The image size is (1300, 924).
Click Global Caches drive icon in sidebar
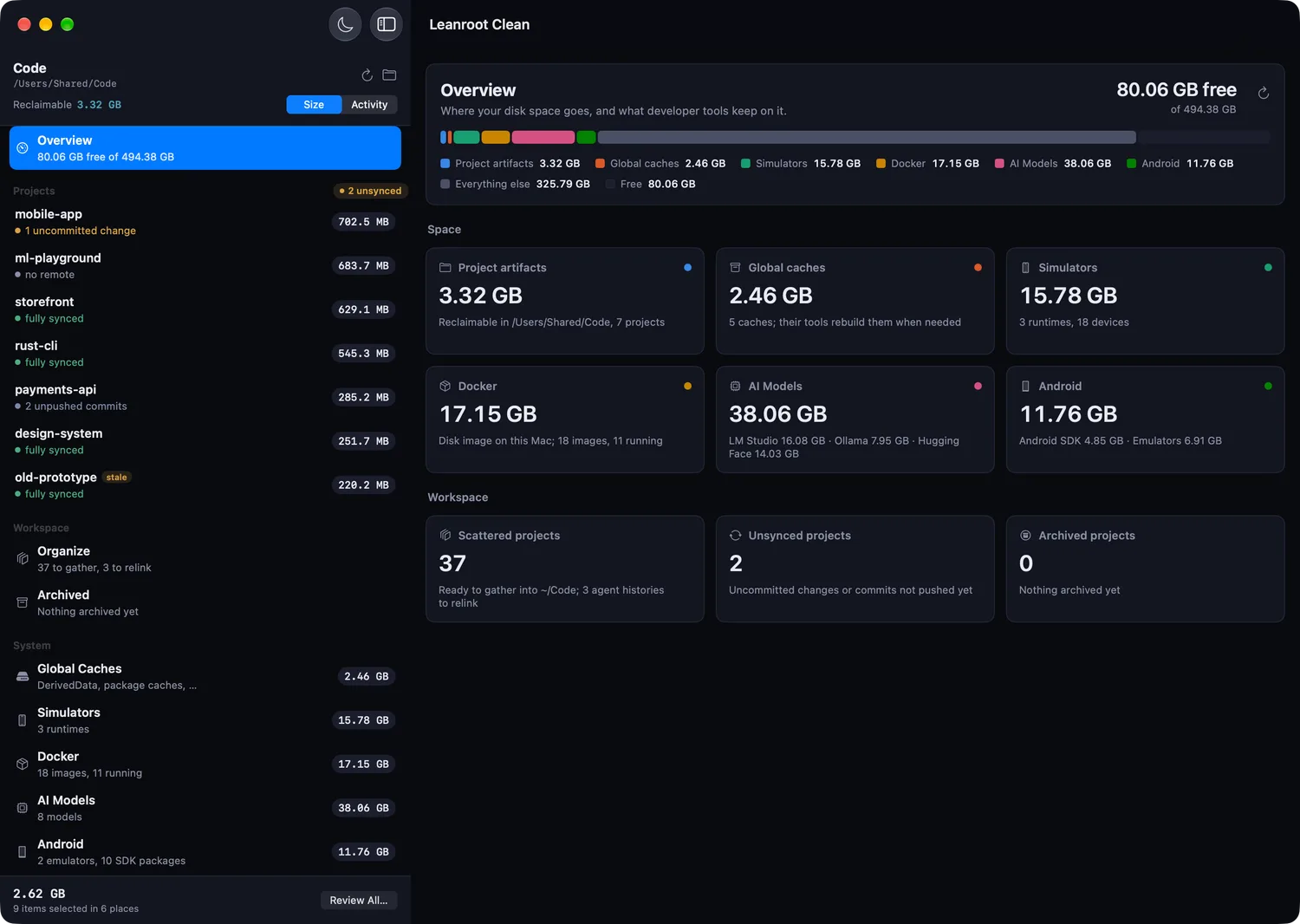click(x=23, y=676)
